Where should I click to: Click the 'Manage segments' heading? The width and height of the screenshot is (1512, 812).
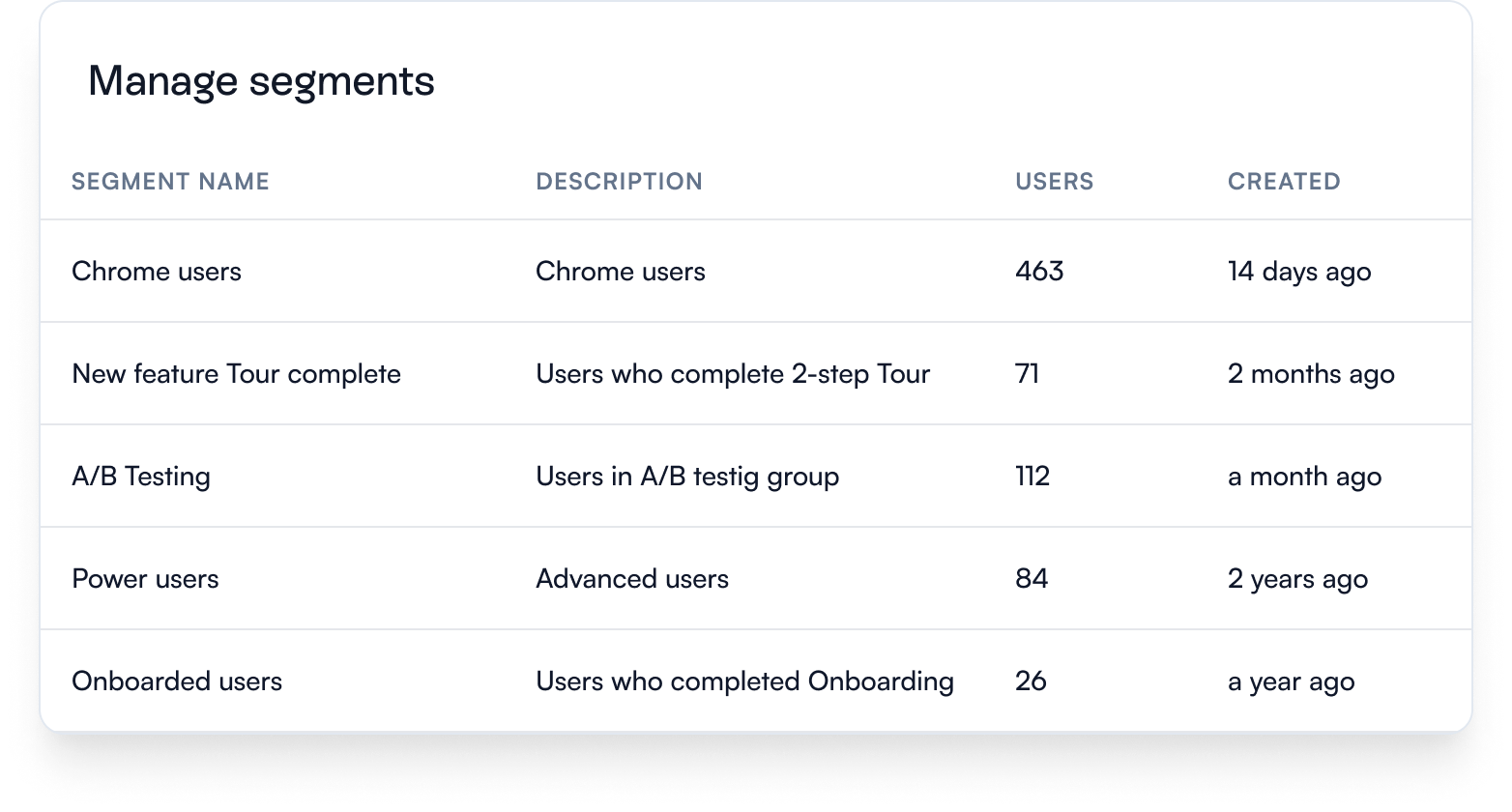click(x=261, y=81)
